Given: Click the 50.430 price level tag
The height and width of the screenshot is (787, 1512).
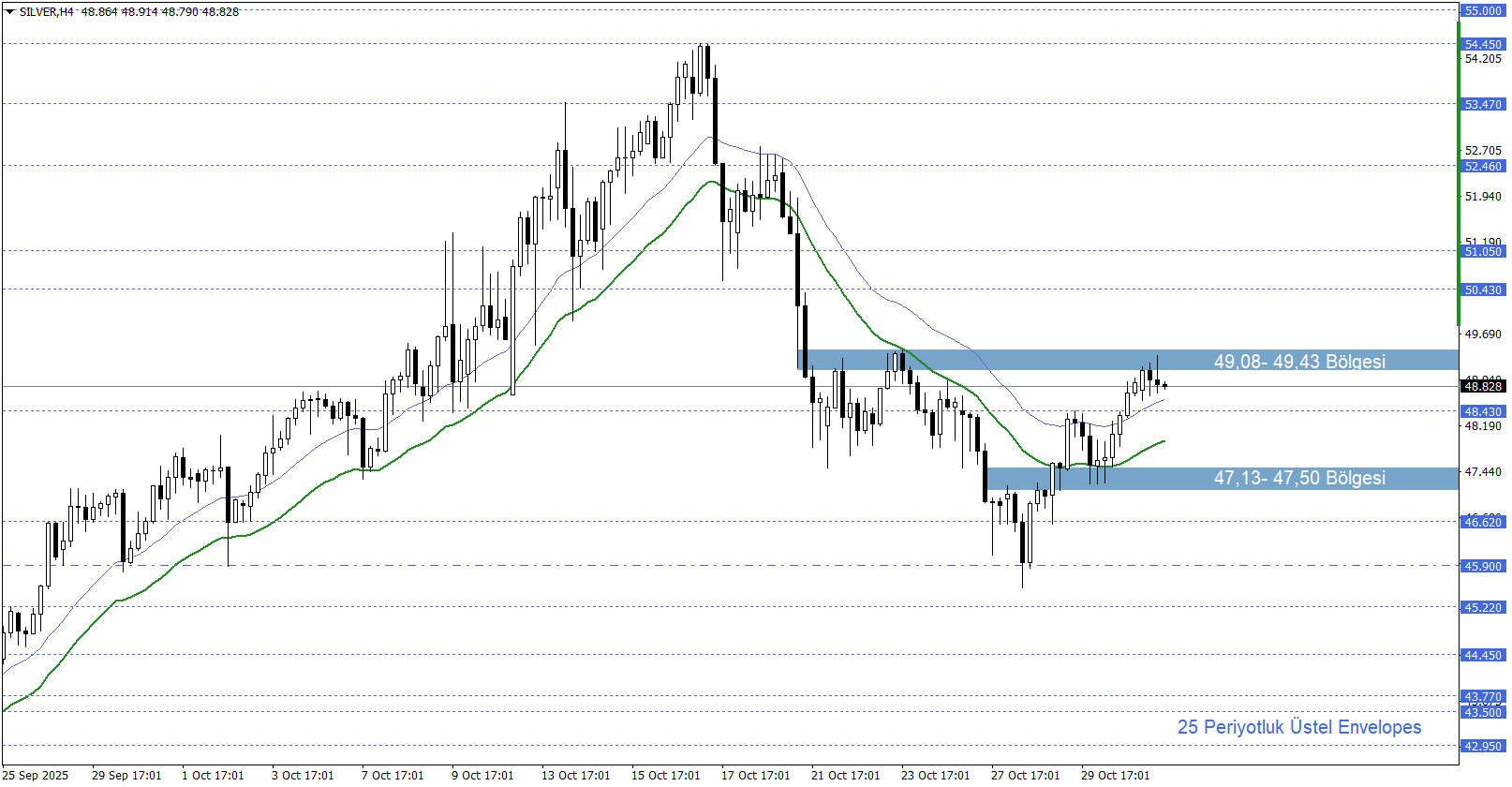Looking at the screenshot, I should coord(1482,290).
